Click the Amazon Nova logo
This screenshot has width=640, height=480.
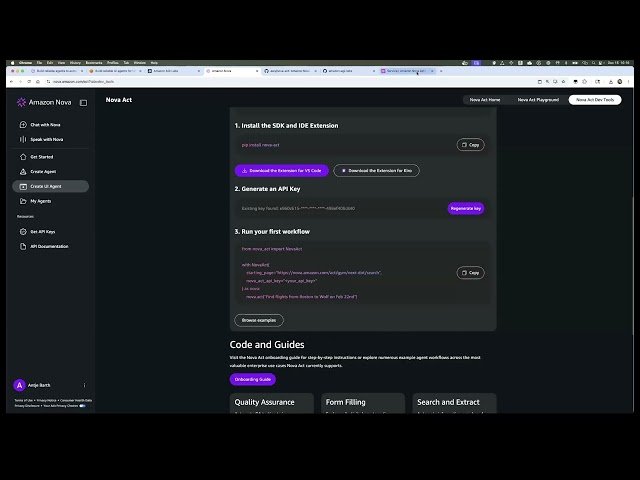[x=44, y=102]
